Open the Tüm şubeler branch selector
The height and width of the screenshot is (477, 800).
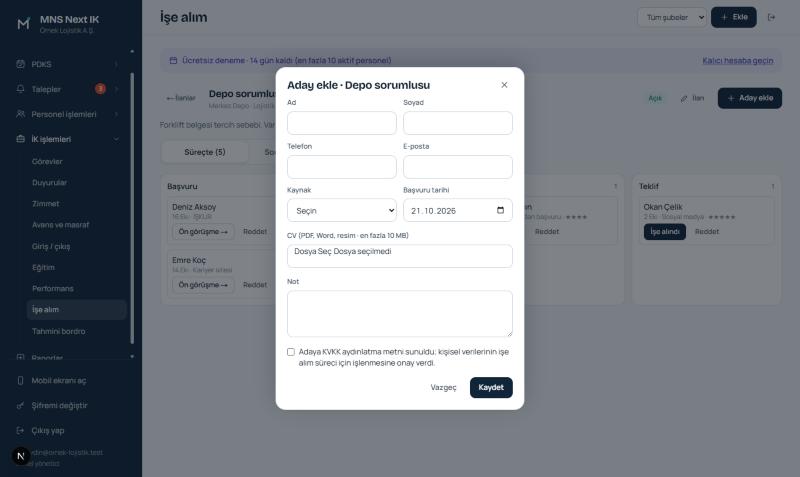672,17
